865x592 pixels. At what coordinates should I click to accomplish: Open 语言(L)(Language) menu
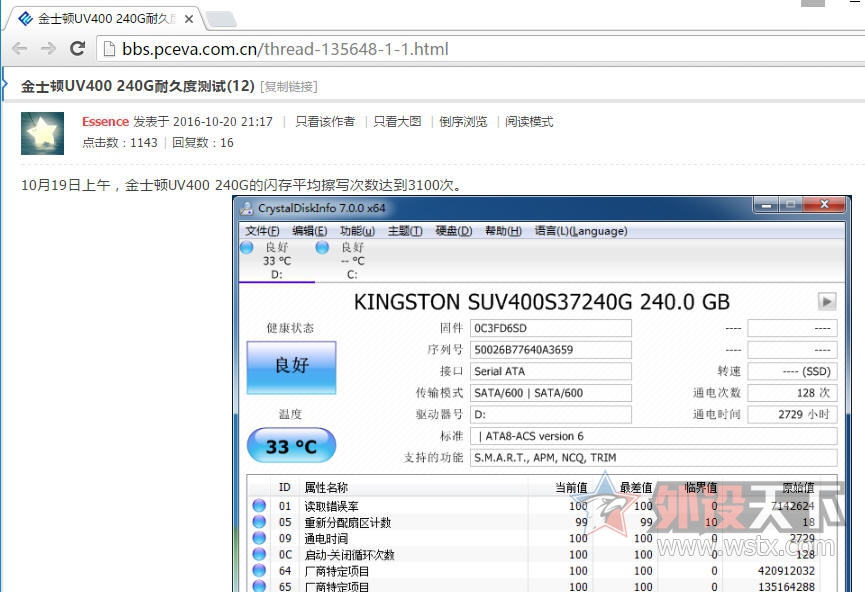(x=581, y=231)
